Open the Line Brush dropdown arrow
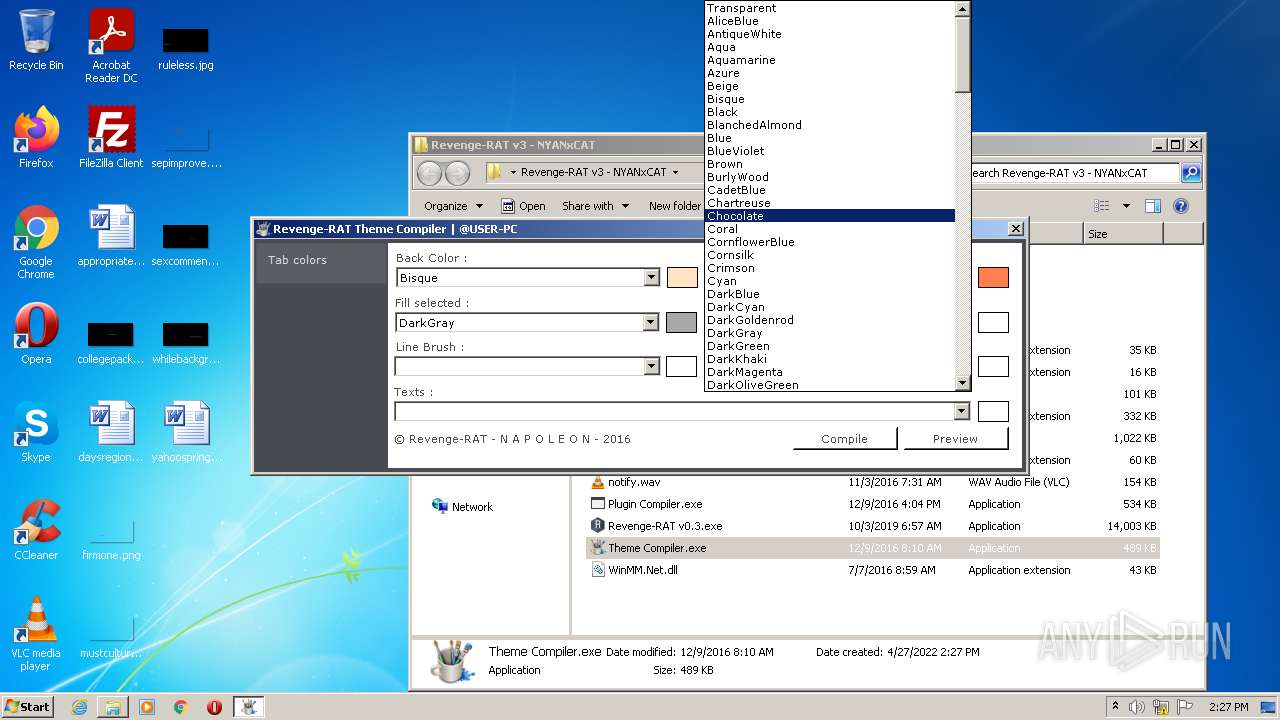Image resolution: width=1280 pixels, height=720 pixels. (651, 367)
